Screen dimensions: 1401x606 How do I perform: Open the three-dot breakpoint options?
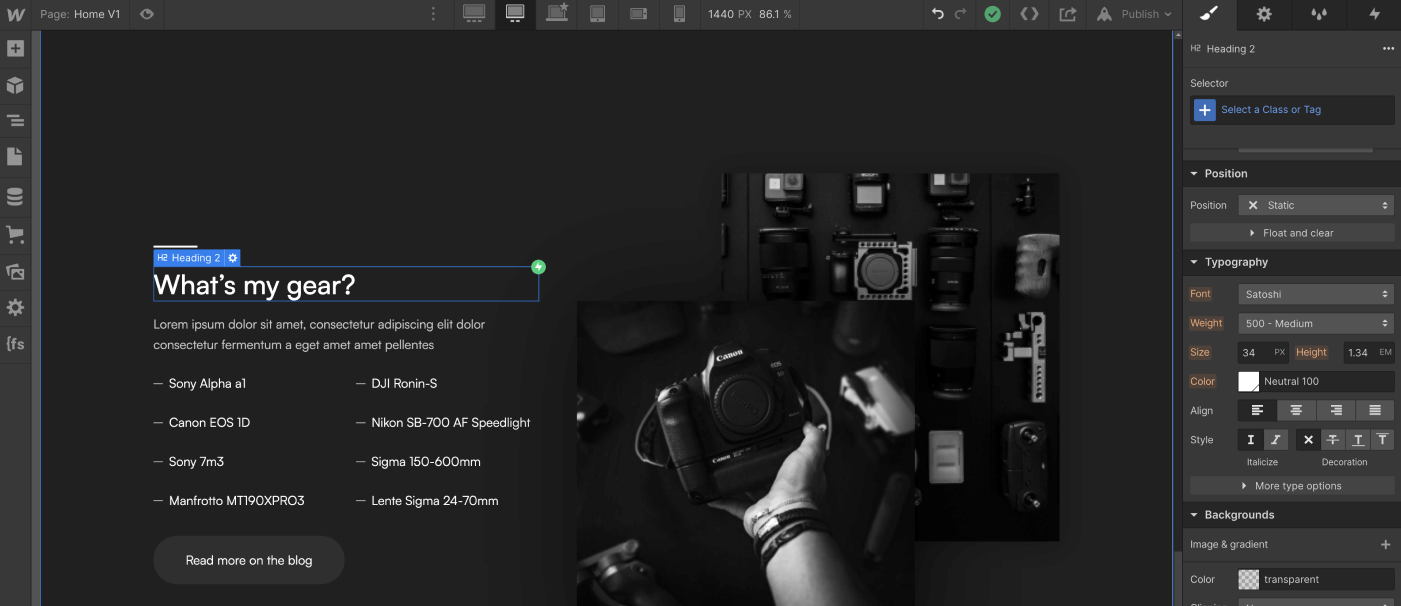pyautogui.click(x=433, y=14)
